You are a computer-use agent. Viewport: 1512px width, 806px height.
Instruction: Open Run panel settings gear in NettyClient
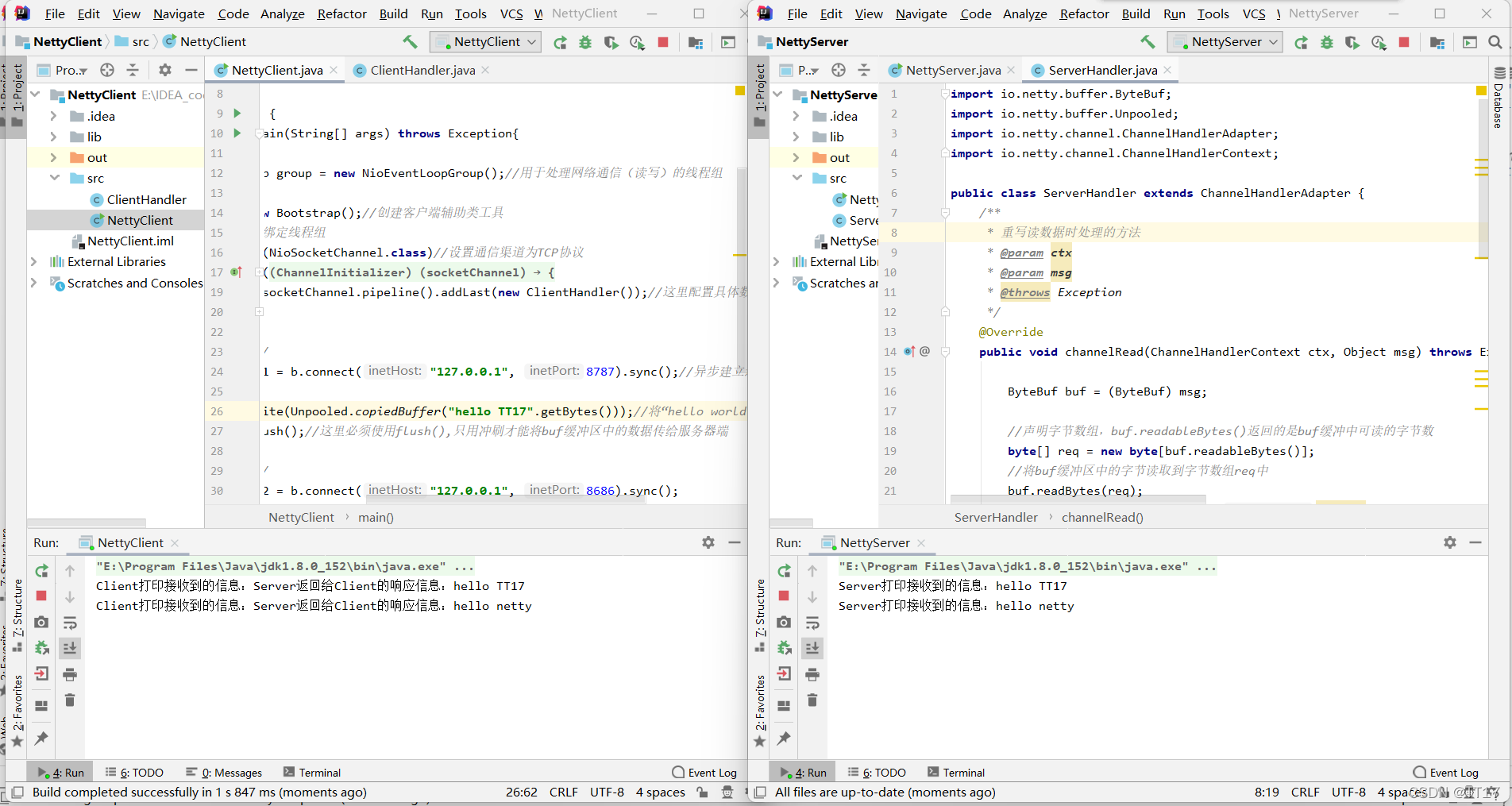[708, 542]
